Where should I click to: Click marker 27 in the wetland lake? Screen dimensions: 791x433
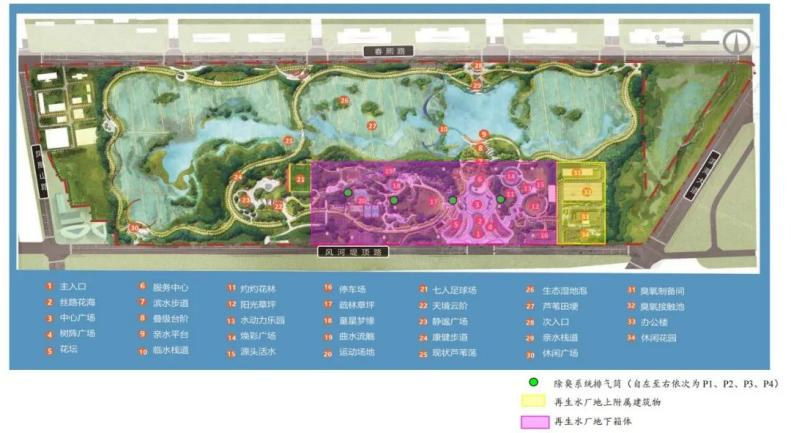[x=372, y=126]
